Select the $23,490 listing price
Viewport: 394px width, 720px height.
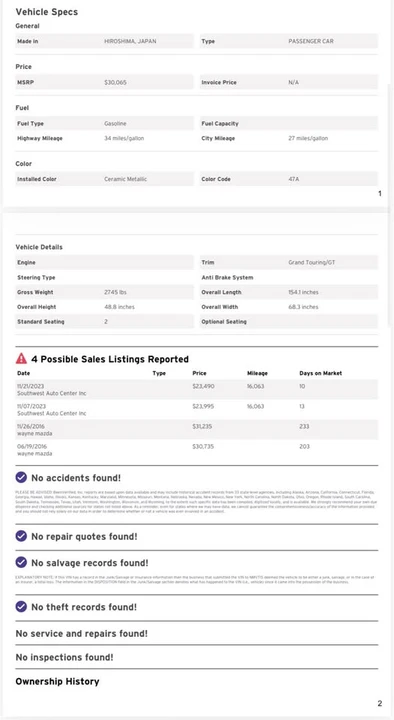click(203, 387)
